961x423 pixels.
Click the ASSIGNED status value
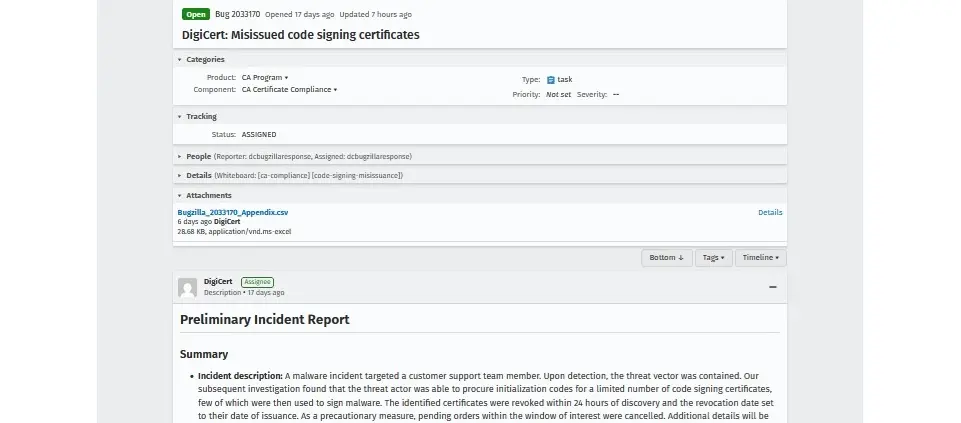coord(259,134)
